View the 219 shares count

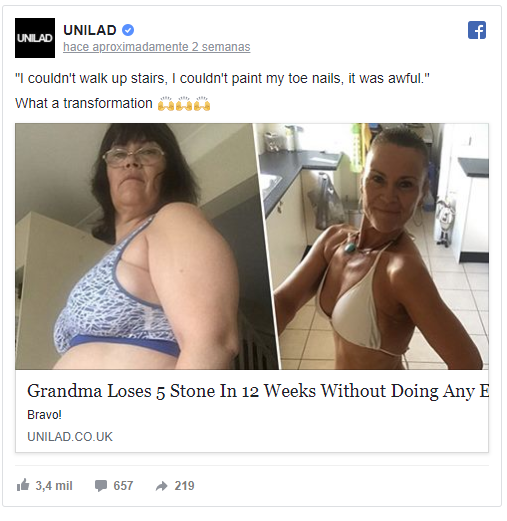[x=184, y=486]
